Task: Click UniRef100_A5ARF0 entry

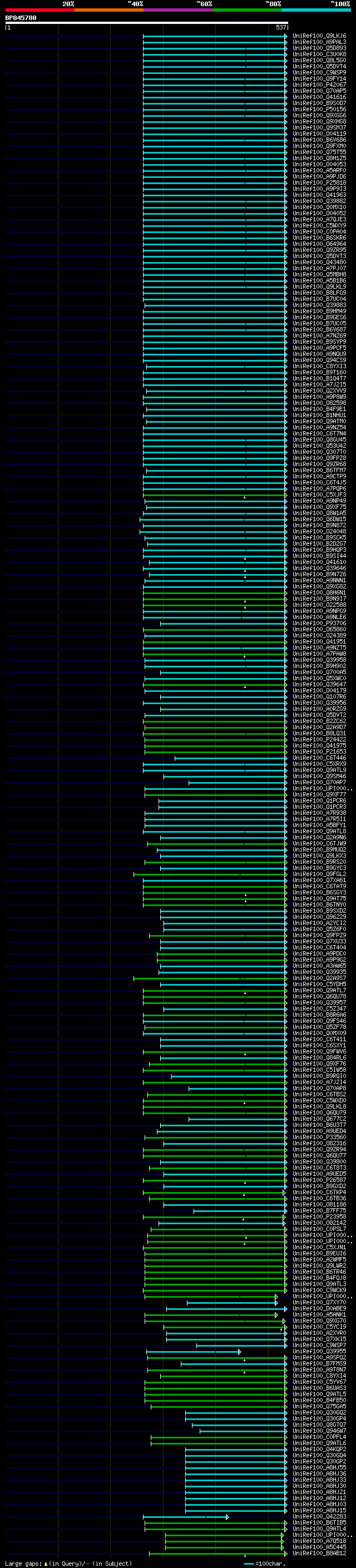Action: (x=319, y=170)
